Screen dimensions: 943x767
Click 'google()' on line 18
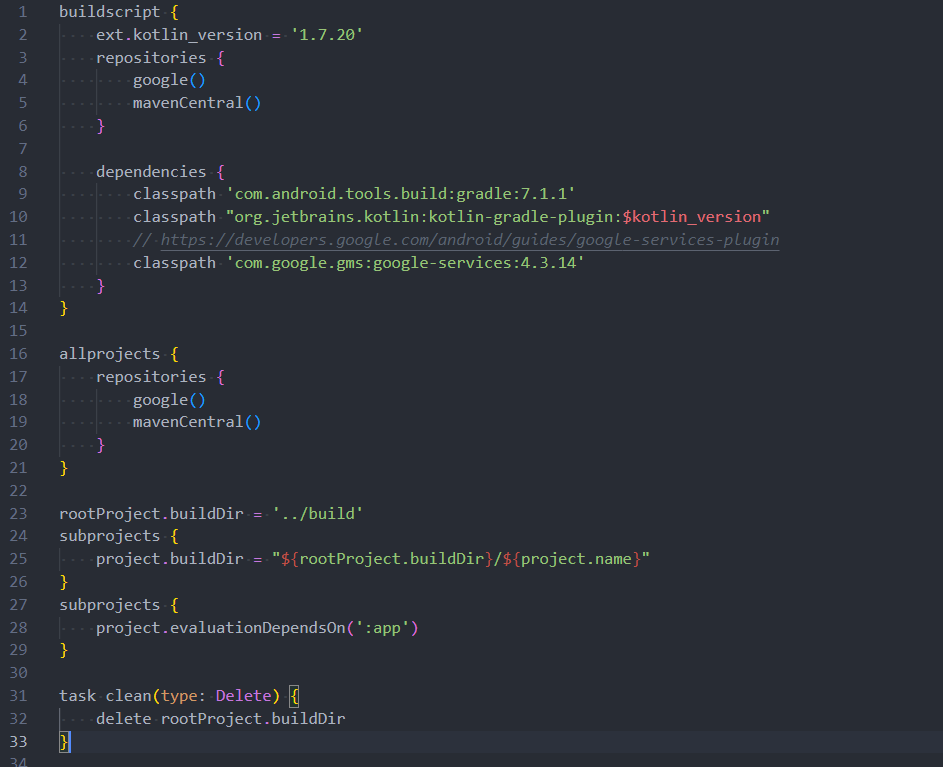tap(170, 400)
